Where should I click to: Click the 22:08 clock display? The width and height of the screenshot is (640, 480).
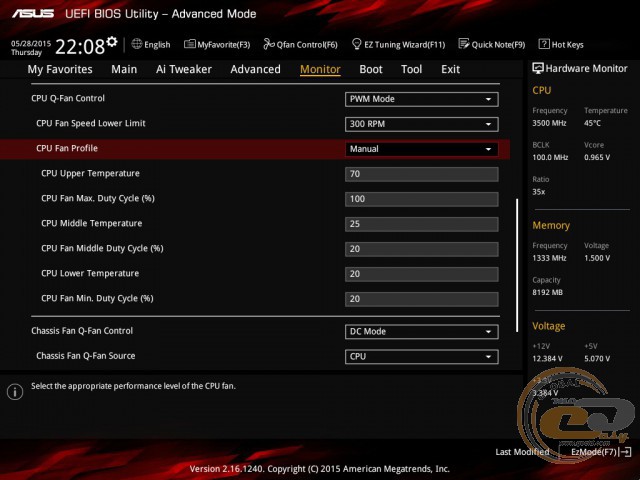point(80,47)
